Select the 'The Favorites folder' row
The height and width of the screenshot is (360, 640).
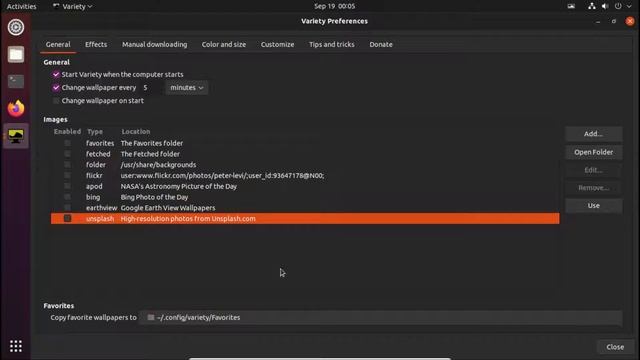coord(305,143)
